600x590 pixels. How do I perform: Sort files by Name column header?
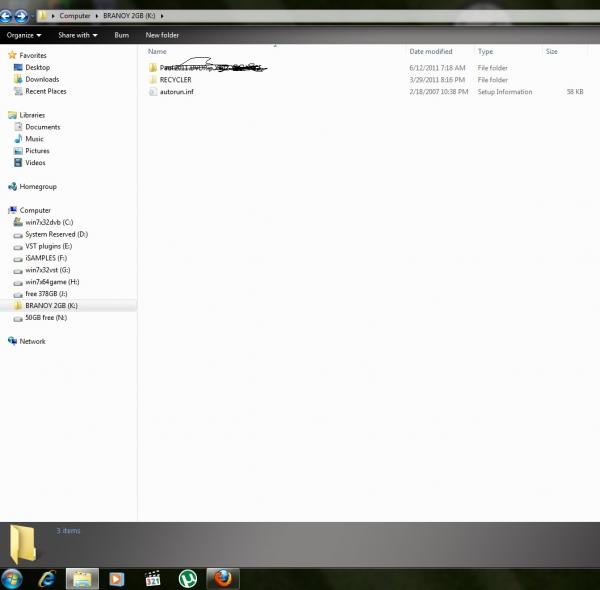click(157, 51)
